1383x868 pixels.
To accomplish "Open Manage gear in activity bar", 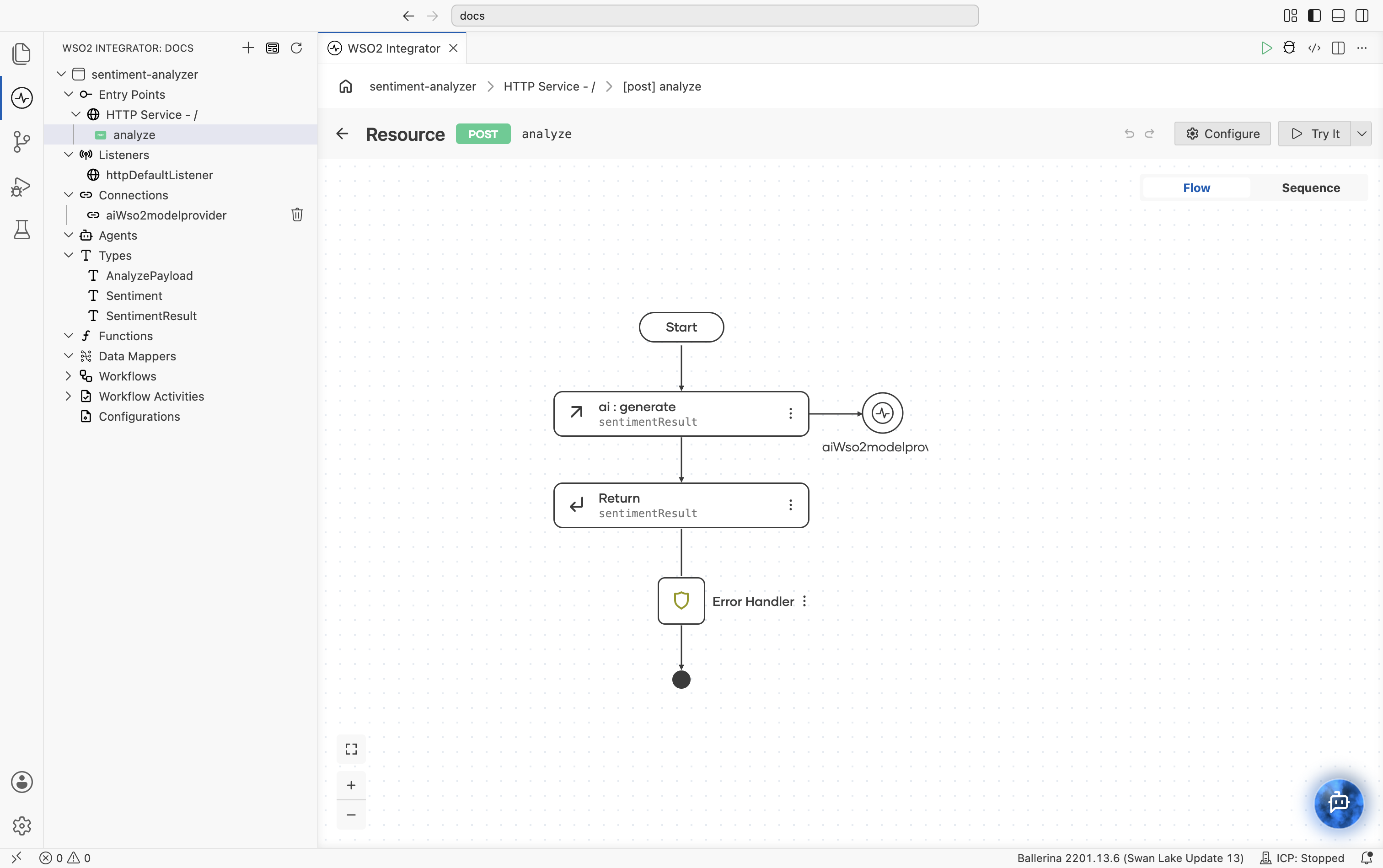I will tap(22, 825).
